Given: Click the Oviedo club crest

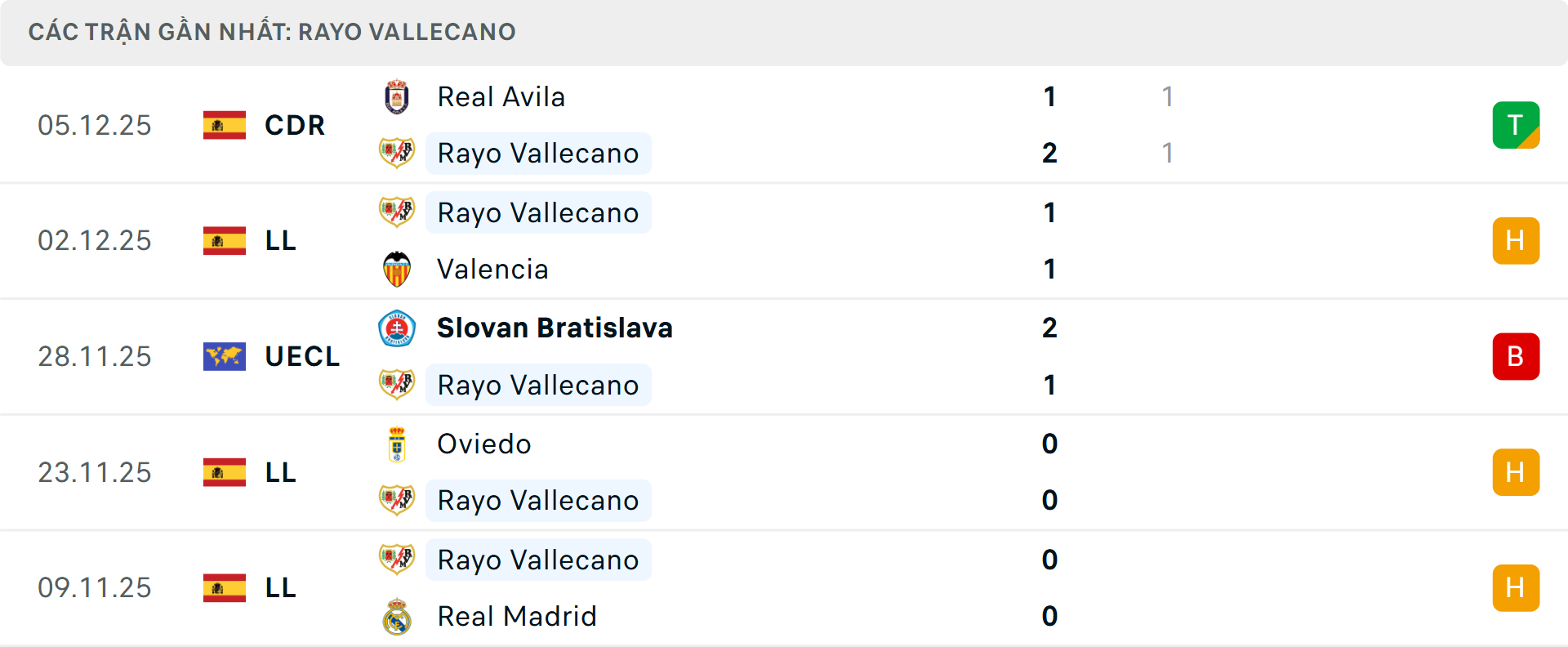Looking at the screenshot, I should [x=397, y=444].
